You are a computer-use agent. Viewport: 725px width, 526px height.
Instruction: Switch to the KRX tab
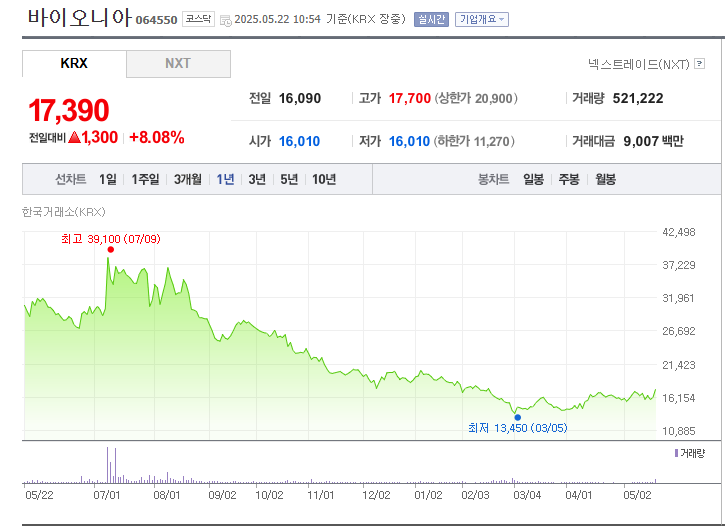(74, 63)
